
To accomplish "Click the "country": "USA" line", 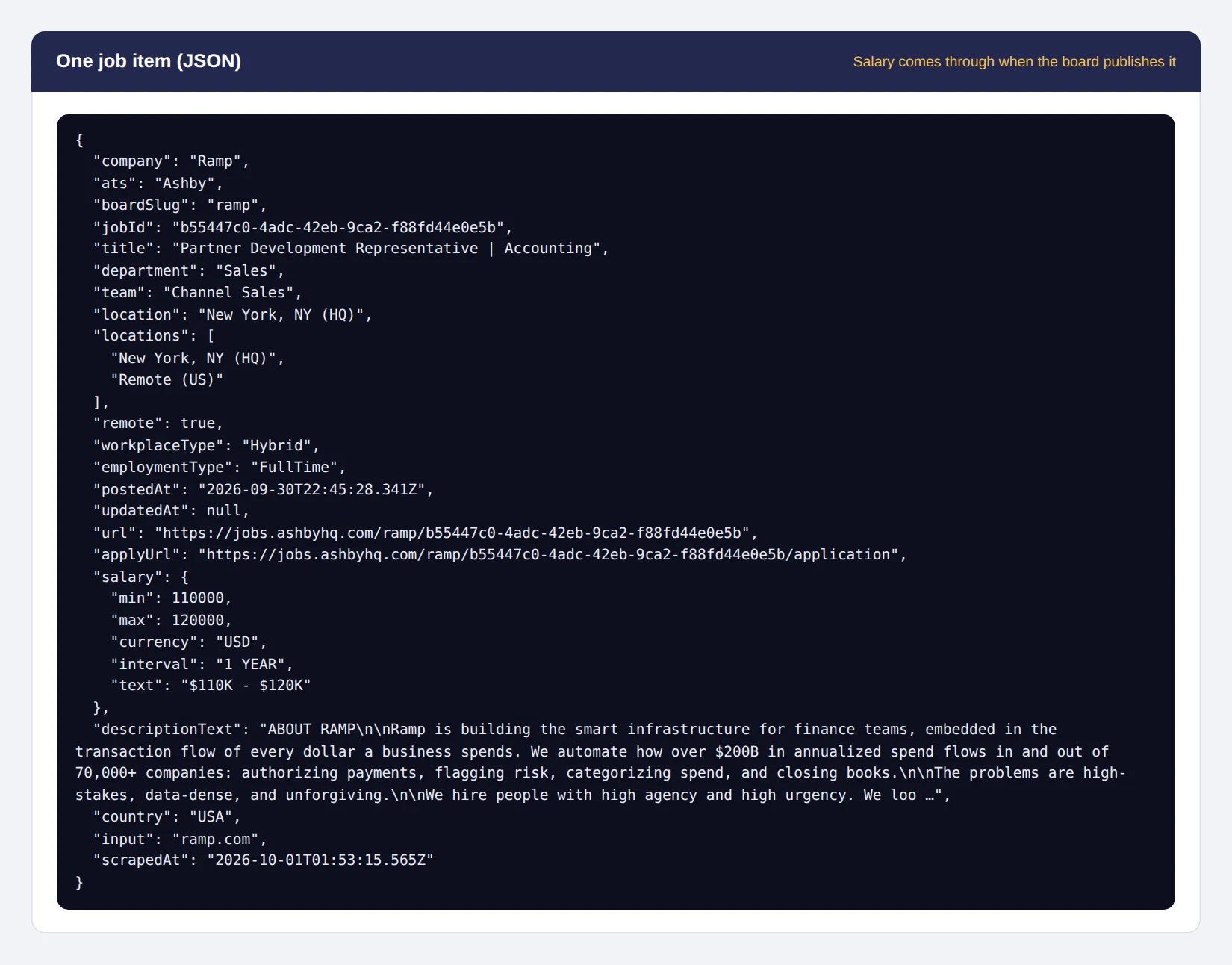I will [167, 817].
